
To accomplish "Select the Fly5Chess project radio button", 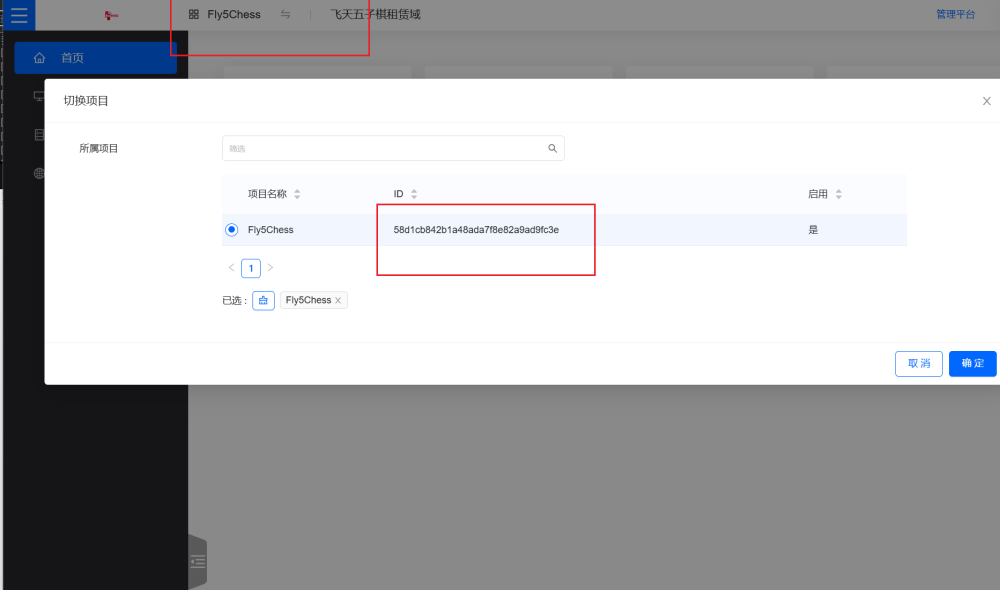I will [x=232, y=230].
